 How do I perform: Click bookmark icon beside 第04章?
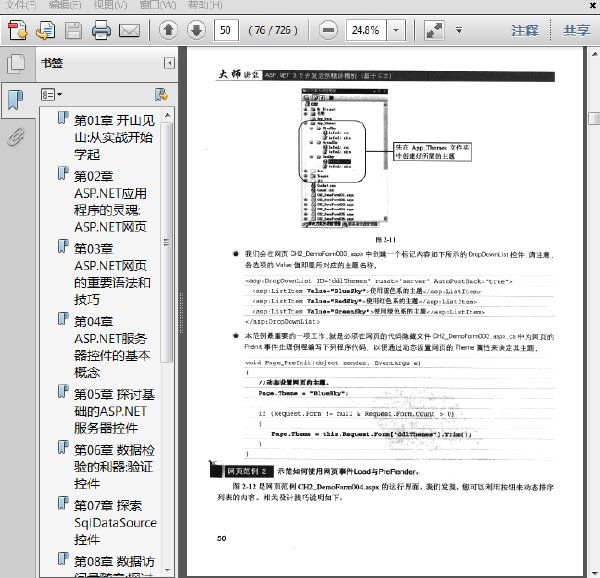[63, 319]
